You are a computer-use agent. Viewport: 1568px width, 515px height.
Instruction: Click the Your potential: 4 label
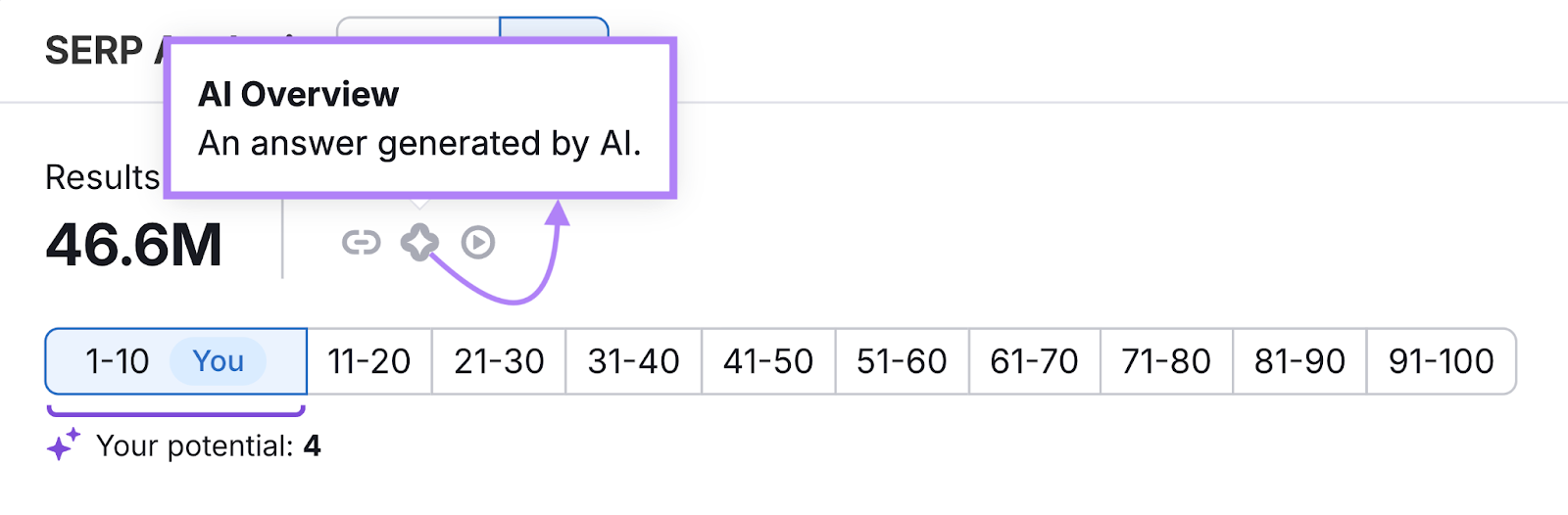tap(209, 446)
